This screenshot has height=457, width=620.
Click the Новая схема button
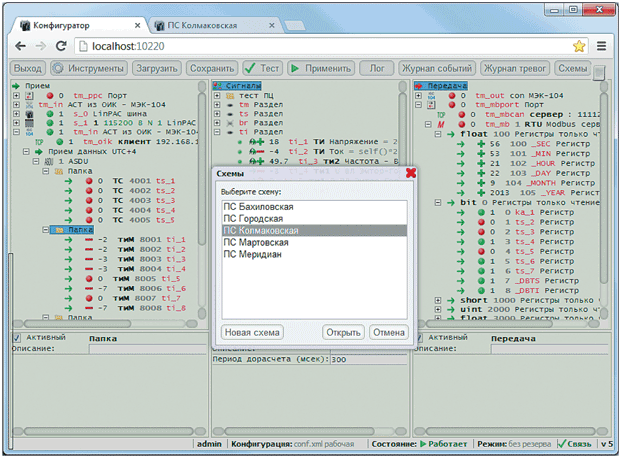click(252, 332)
